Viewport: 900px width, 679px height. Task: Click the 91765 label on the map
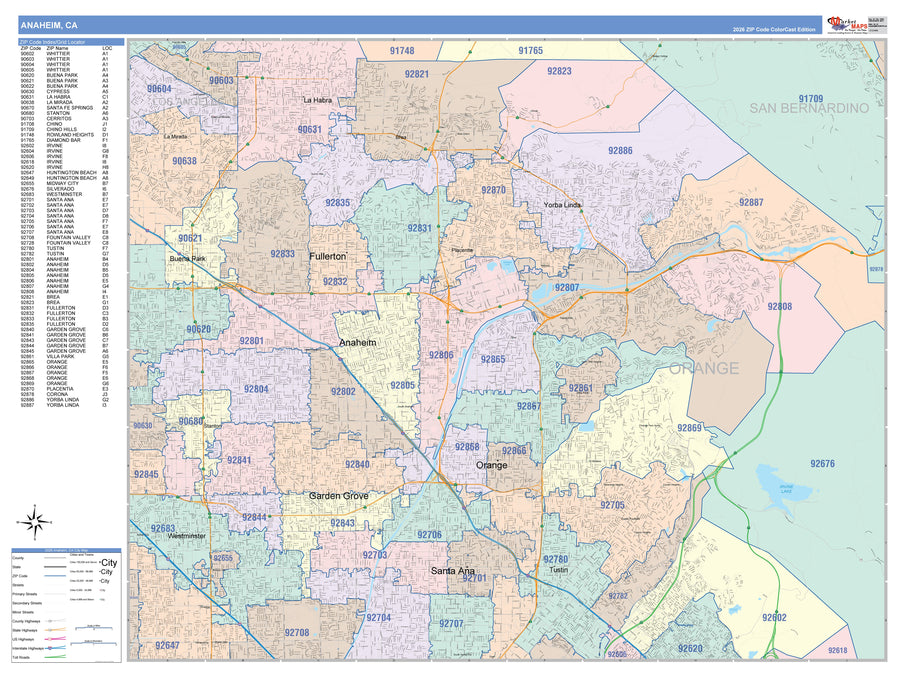tap(530, 51)
